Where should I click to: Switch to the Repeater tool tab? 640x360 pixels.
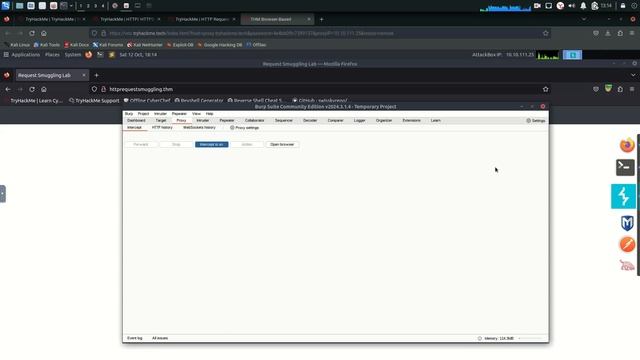pyautogui.click(x=227, y=121)
